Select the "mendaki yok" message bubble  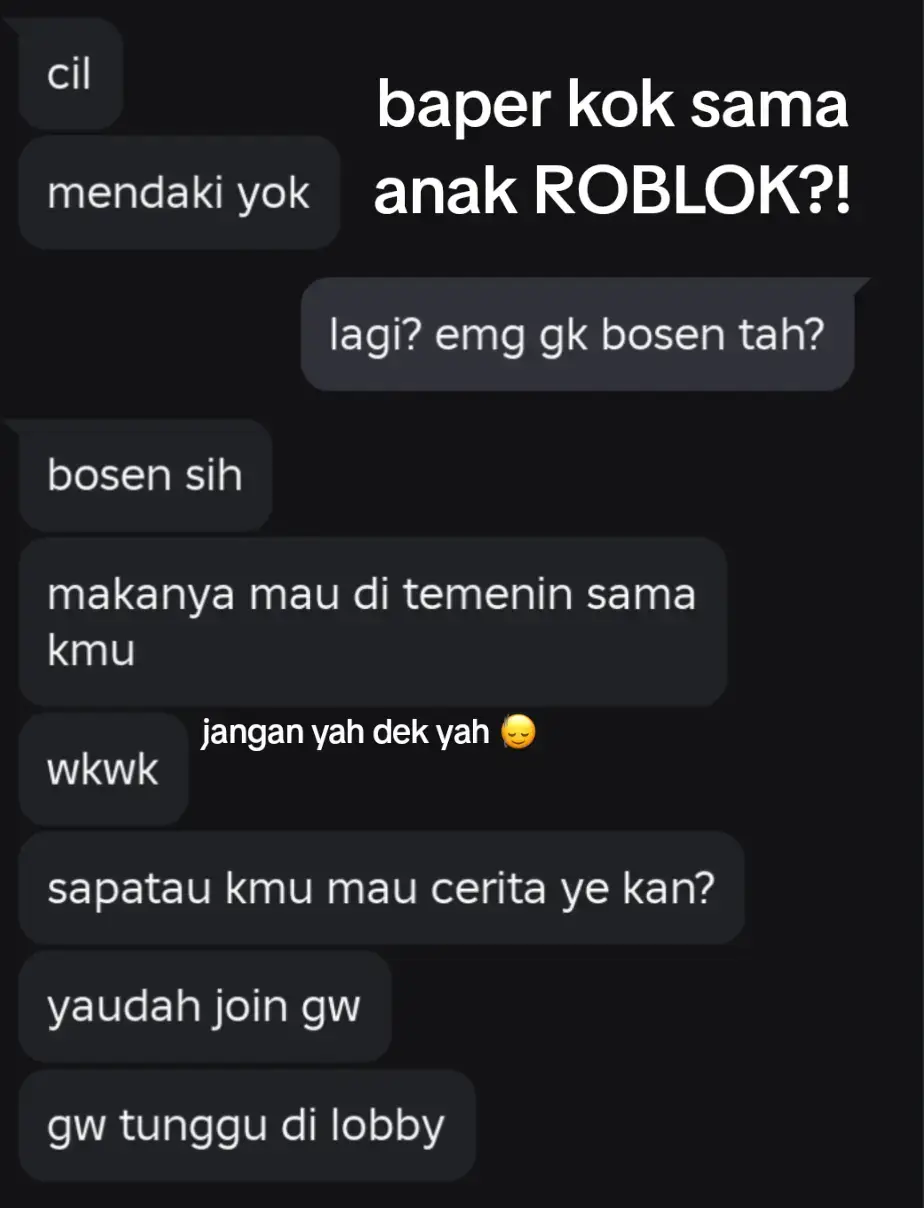pyautogui.click(x=179, y=193)
